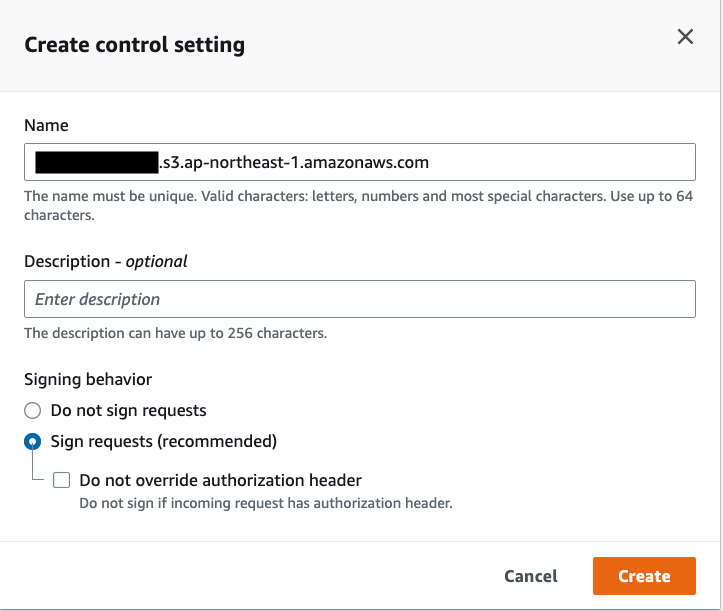Click the Signing behavior heading

coord(88,379)
